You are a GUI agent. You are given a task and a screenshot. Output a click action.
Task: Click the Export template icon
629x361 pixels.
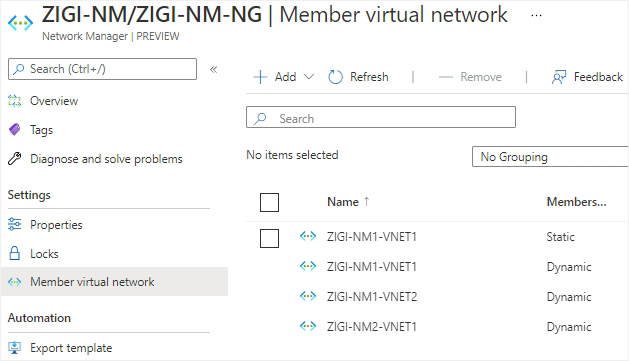pyautogui.click(x=14, y=348)
